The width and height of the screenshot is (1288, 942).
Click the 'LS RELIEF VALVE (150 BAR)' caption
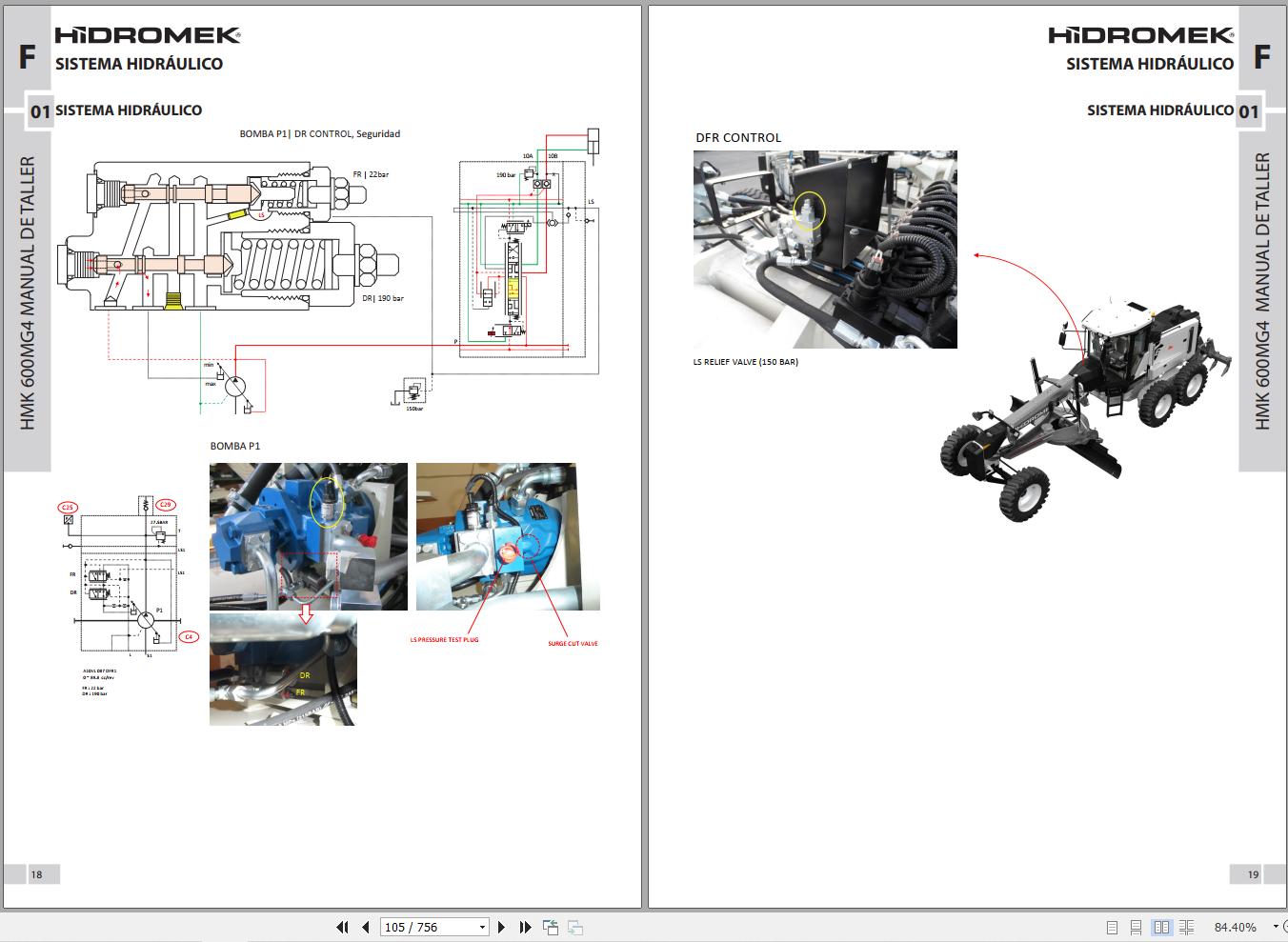click(x=746, y=362)
